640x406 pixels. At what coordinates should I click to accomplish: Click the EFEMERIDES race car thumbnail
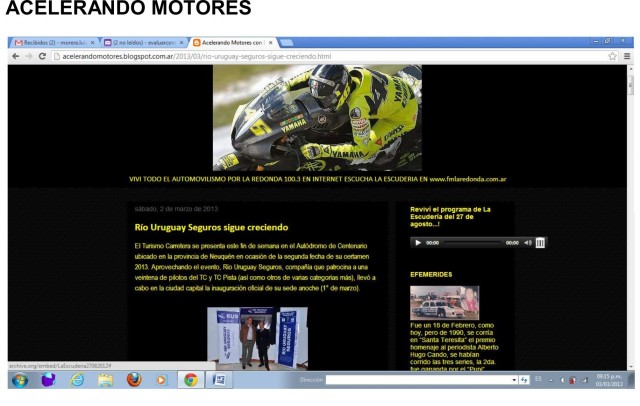444,302
